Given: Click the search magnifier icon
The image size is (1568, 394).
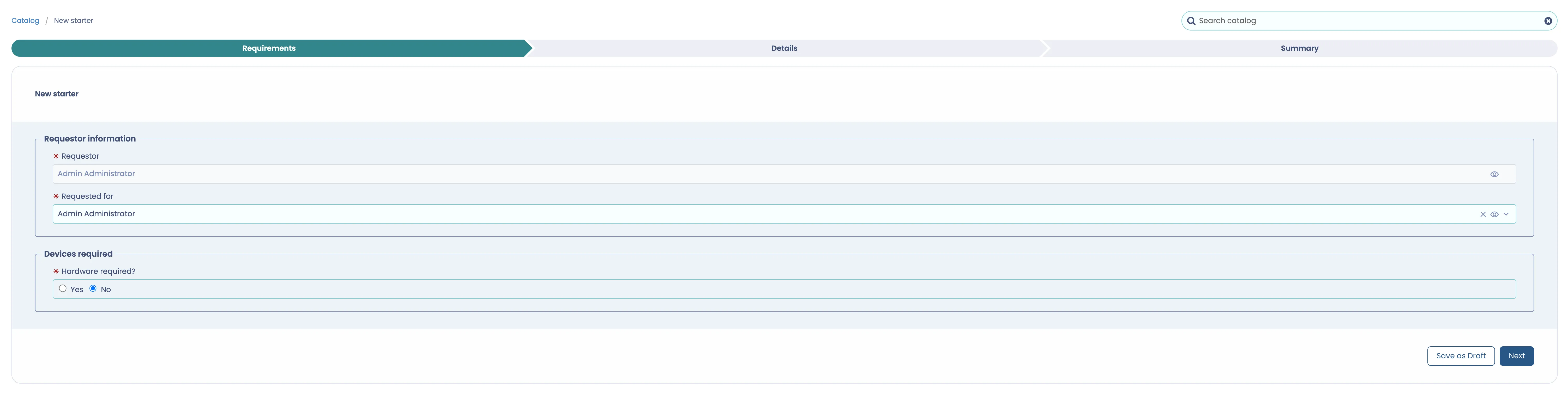Looking at the screenshot, I should 1191,21.
